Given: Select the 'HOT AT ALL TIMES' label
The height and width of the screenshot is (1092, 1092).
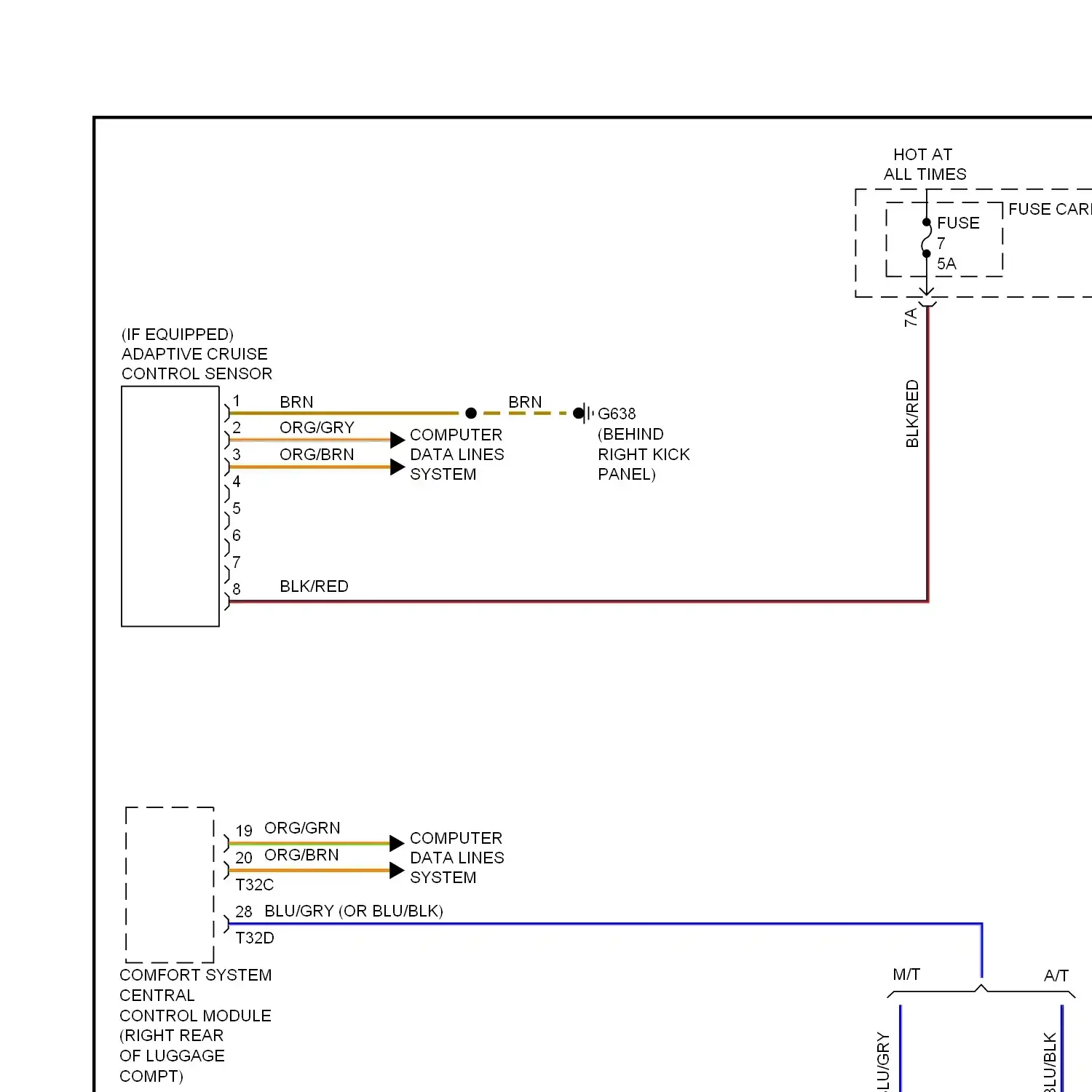Looking at the screenshot, I should [925, 164].
